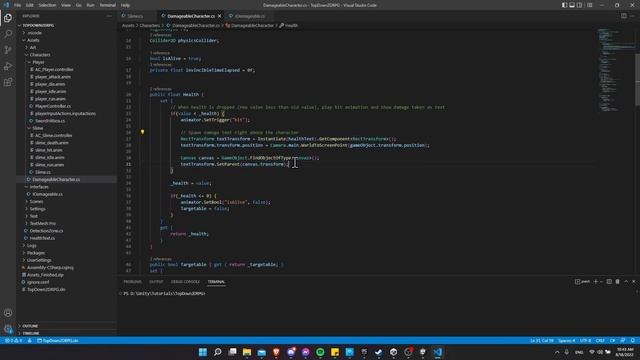The width and height of the screenshot is (640, 360).
Task: Open the Source Control view
Action: [x=8, y=50]
